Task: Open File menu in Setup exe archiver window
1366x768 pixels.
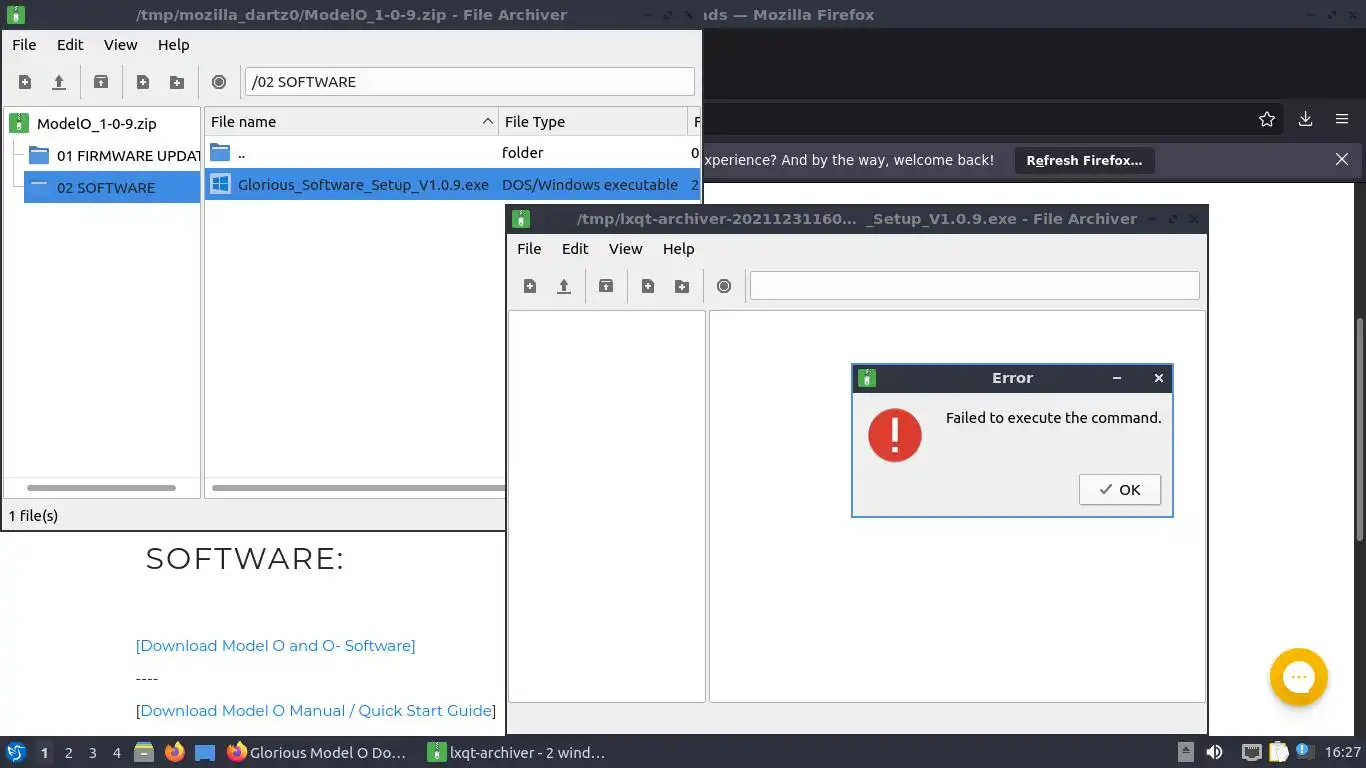Action: [x=529, y=249]
